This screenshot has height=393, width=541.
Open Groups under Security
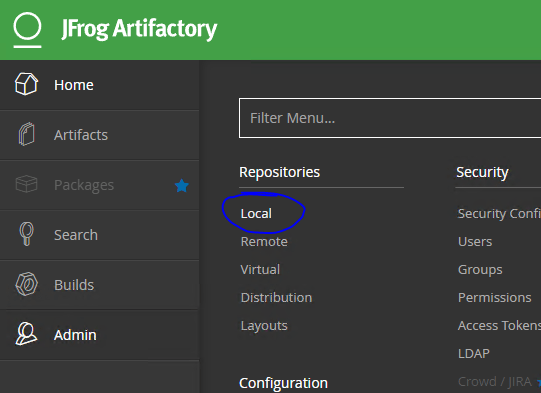click(480, 269)
